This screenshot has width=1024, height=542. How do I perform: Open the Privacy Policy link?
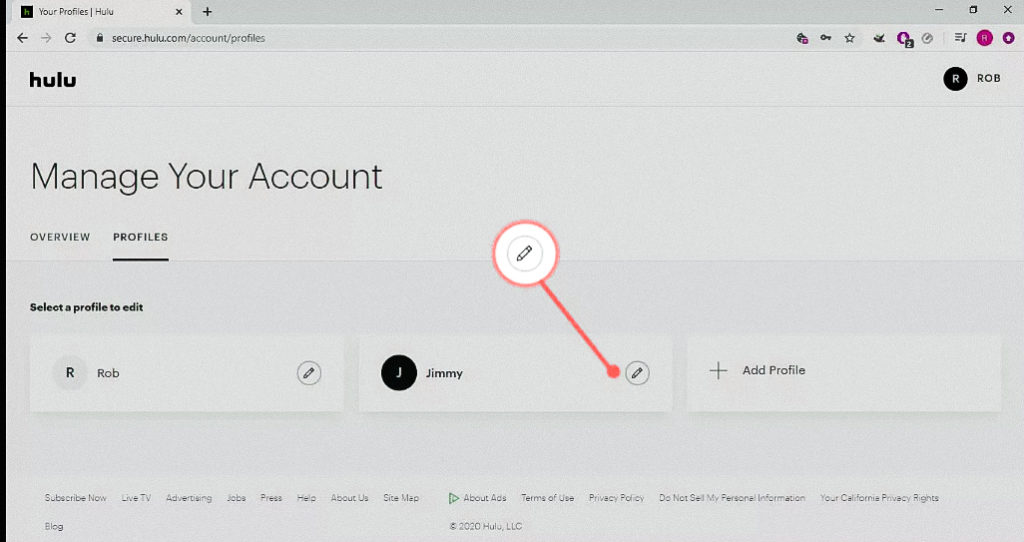tap(616, 498)
